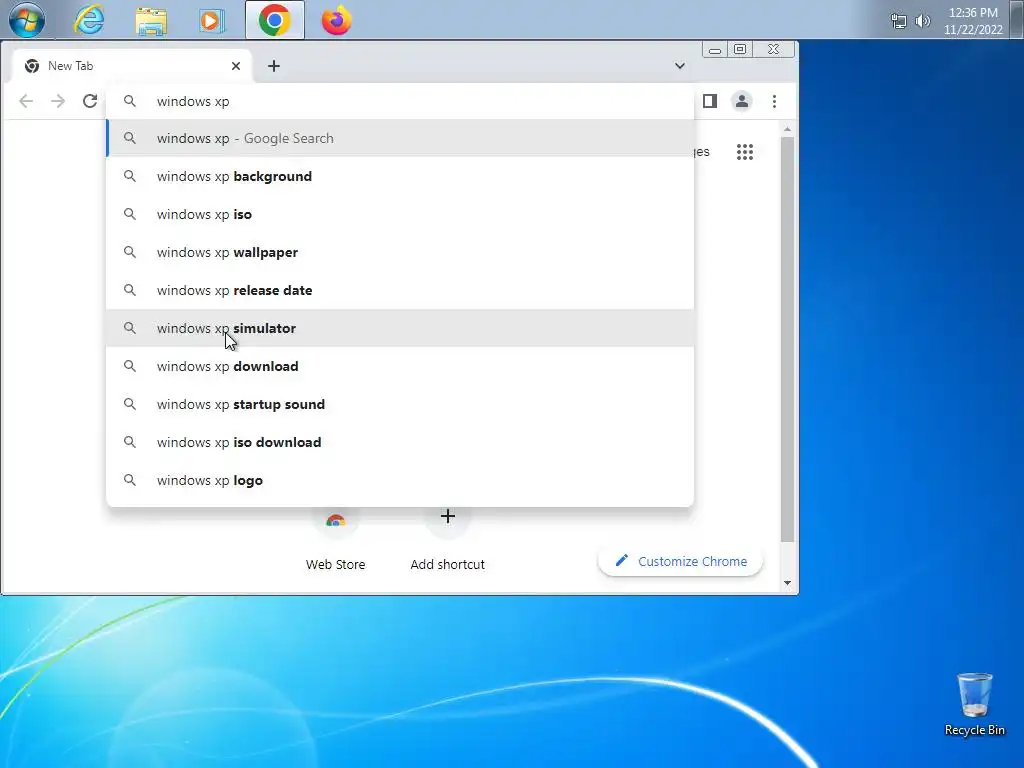
Task: Pick the 'windows xp iso' suggestion
Action: coord(400,214)
